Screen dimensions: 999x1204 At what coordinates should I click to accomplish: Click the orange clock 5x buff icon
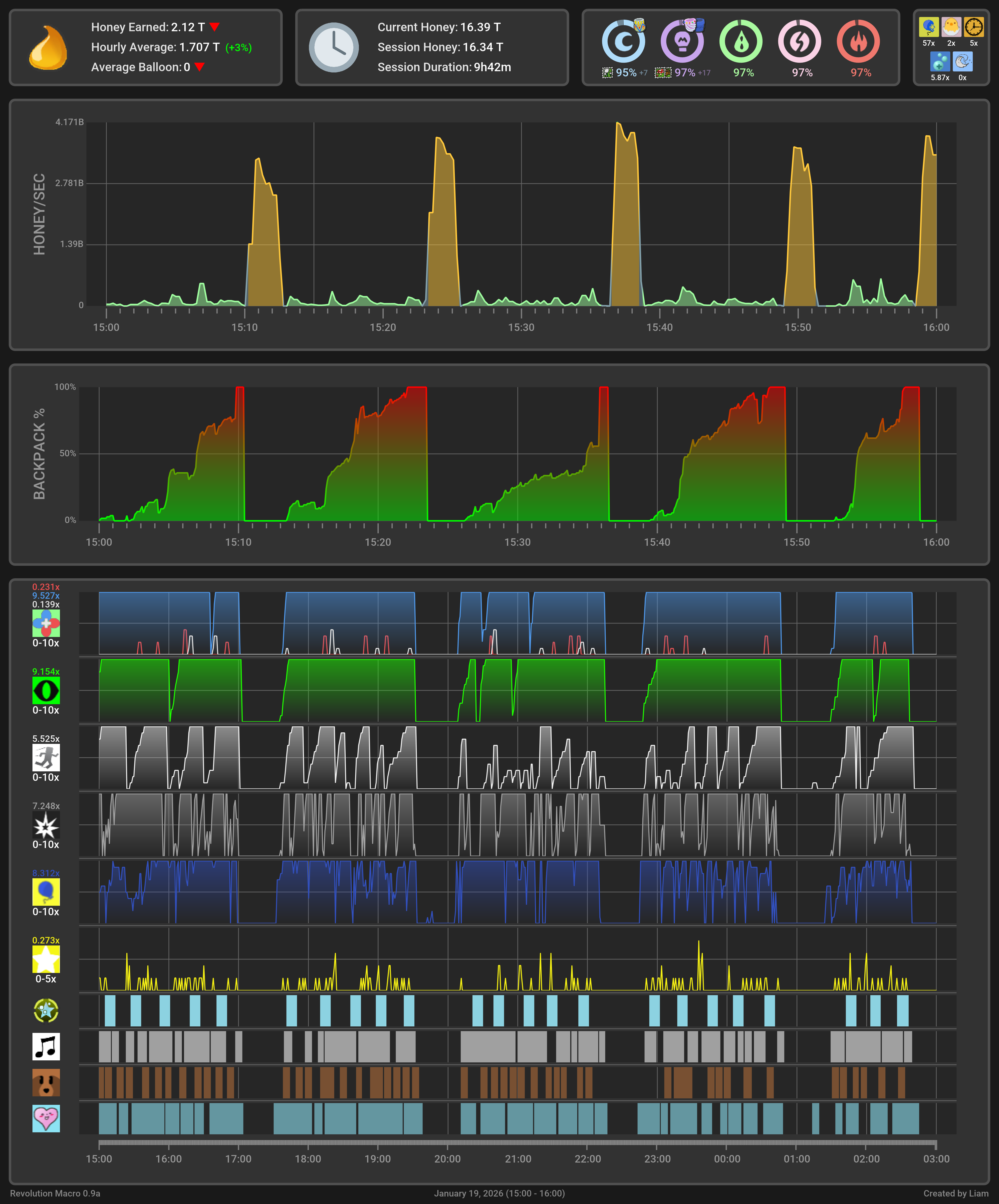973,27
